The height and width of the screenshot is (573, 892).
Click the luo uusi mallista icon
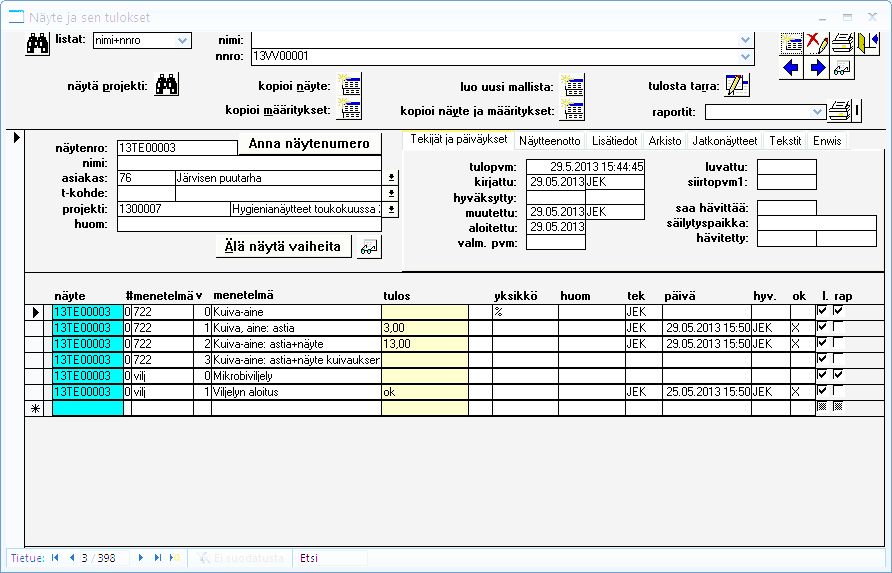pyautogui.click(x=572, y=85)
